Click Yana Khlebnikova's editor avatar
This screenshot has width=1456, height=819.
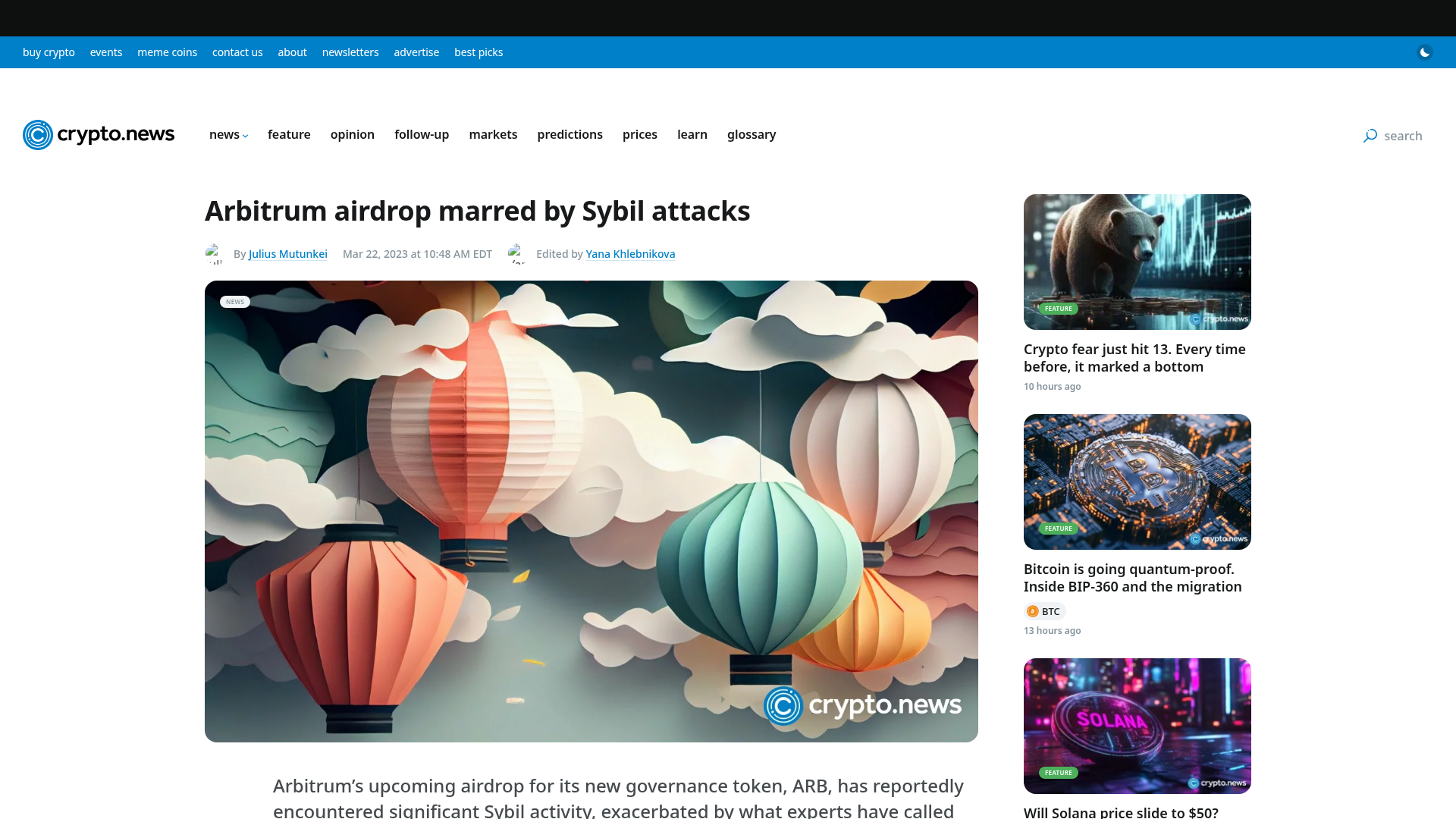(x=518, y=254)
